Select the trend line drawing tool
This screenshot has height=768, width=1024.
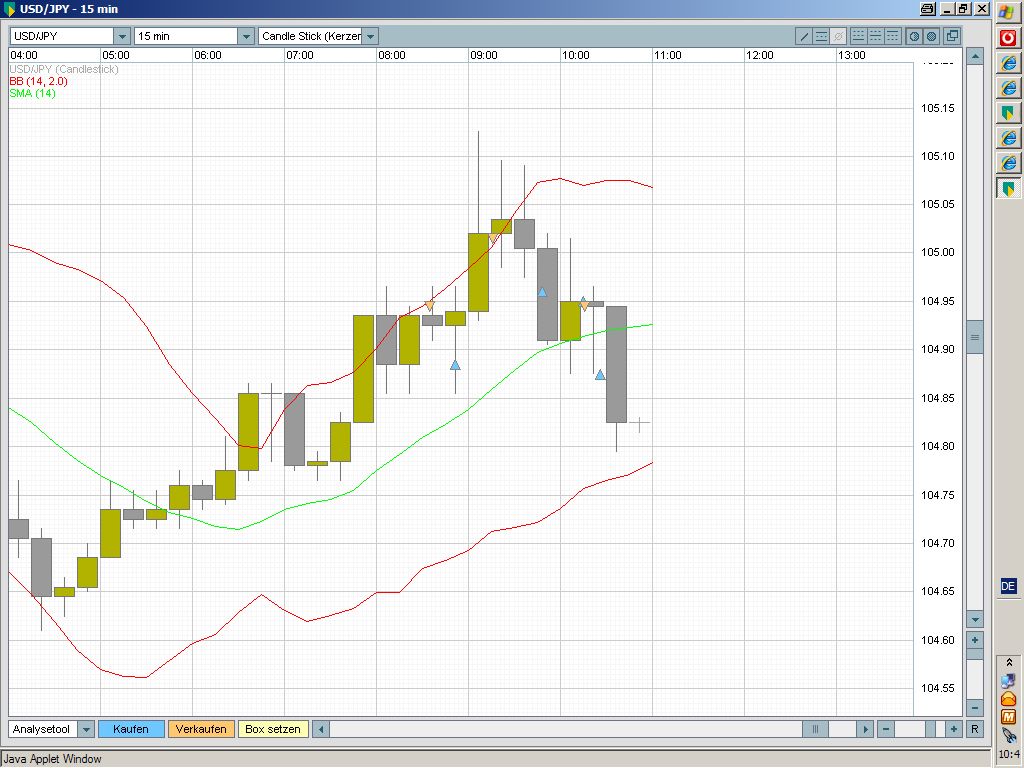coord(803,36)
